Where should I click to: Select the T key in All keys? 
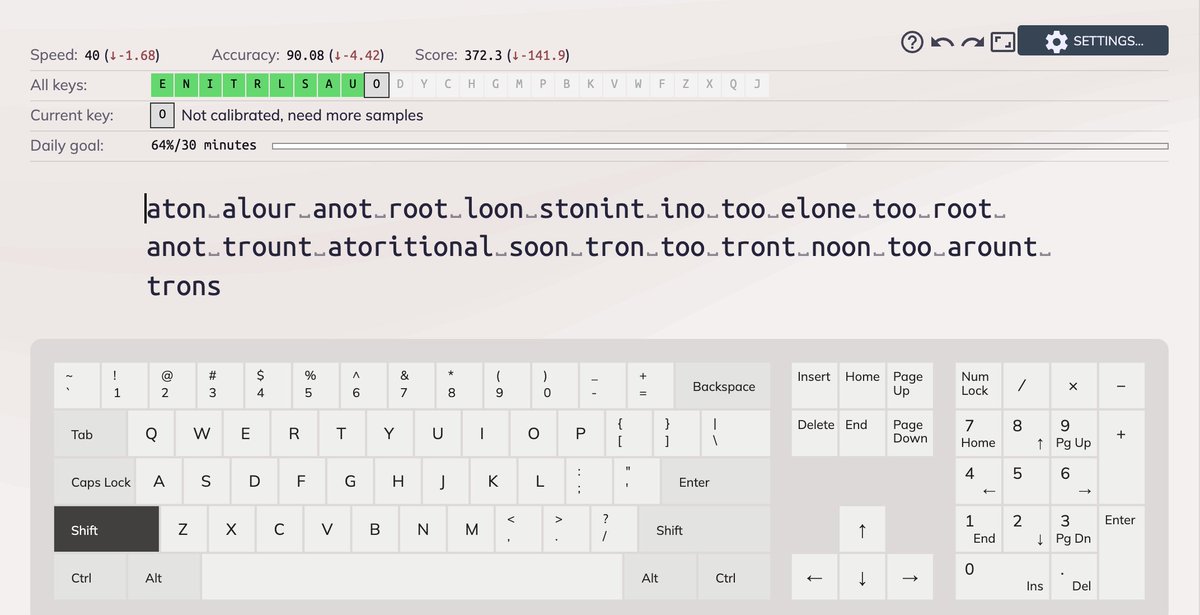pyautogui.click(x=233, y=85)
